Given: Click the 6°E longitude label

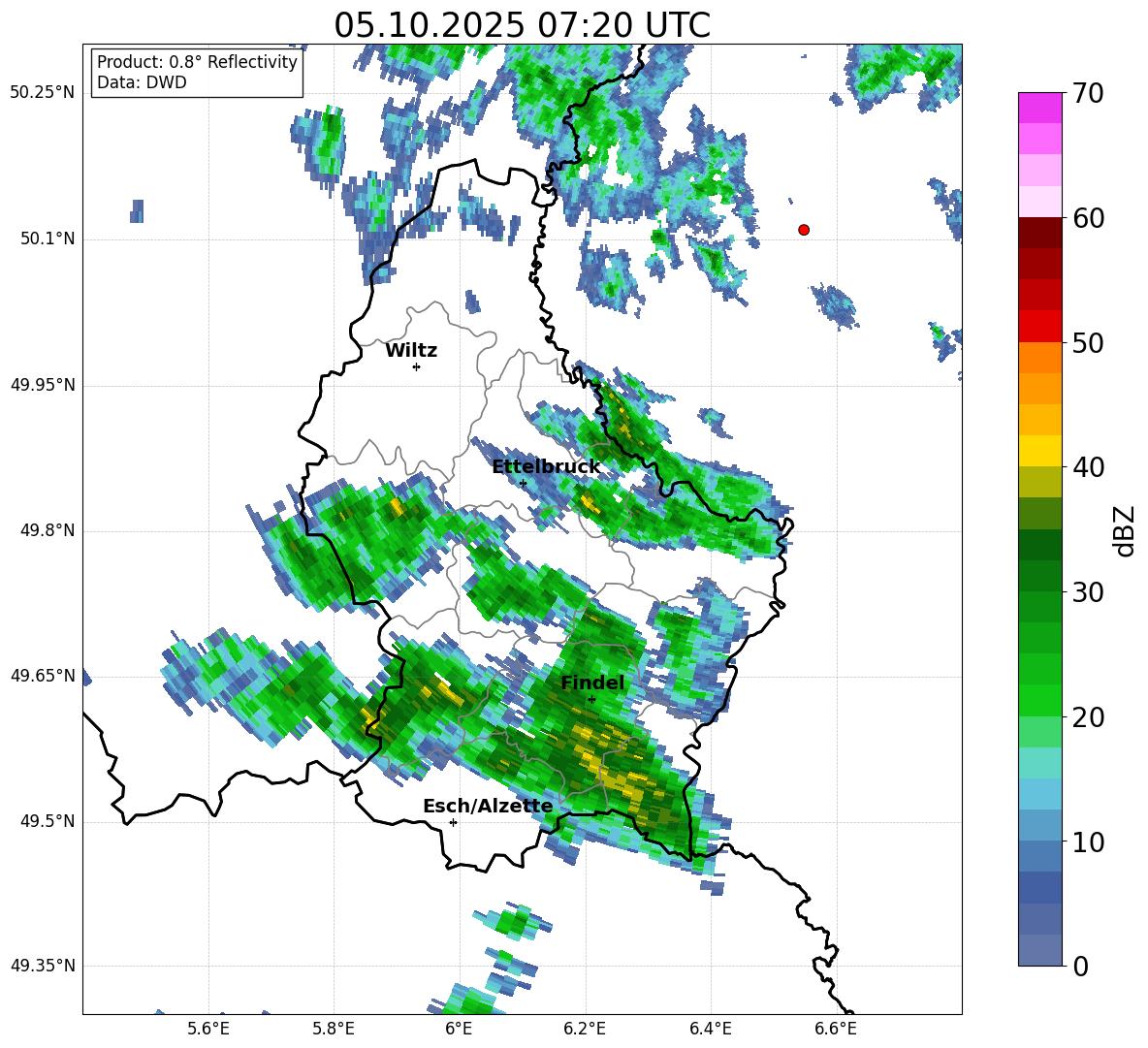Looking at the screenshot, I should (459, 1029).
